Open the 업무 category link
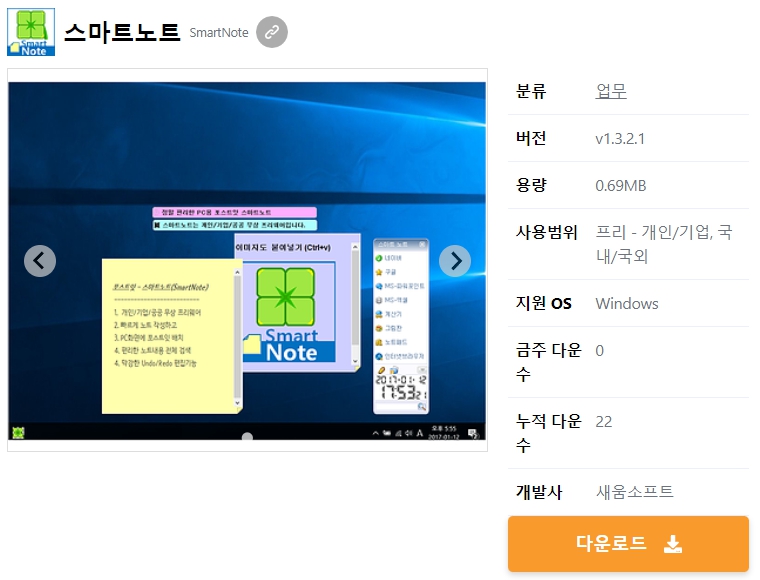 [611, 91]
